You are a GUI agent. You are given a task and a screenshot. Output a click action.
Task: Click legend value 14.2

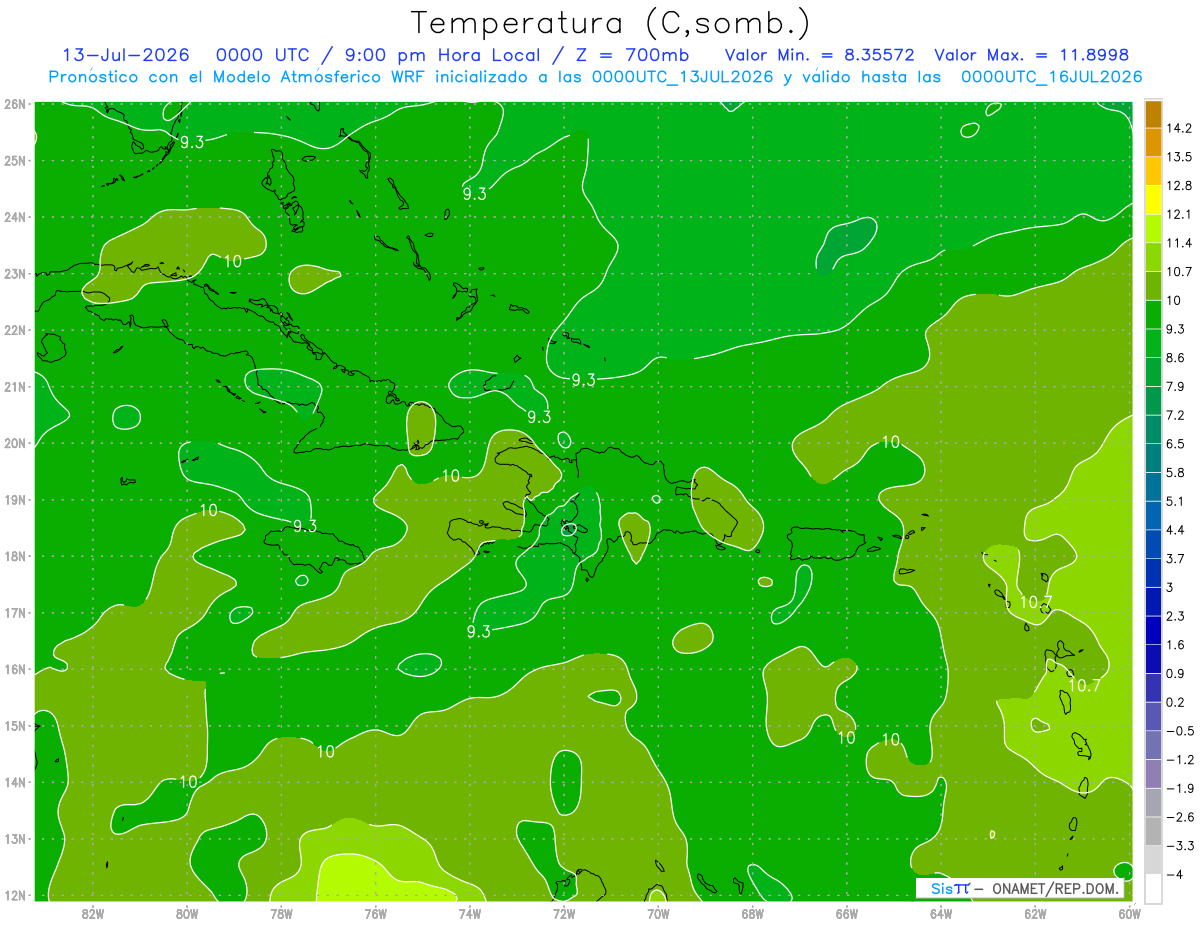tap(1179, 129)
